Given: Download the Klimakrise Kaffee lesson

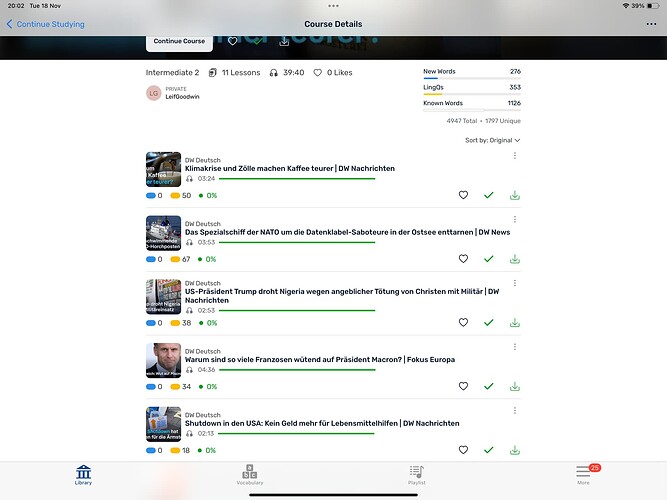Looking at the screenshot, I should (x=515, y=195).
